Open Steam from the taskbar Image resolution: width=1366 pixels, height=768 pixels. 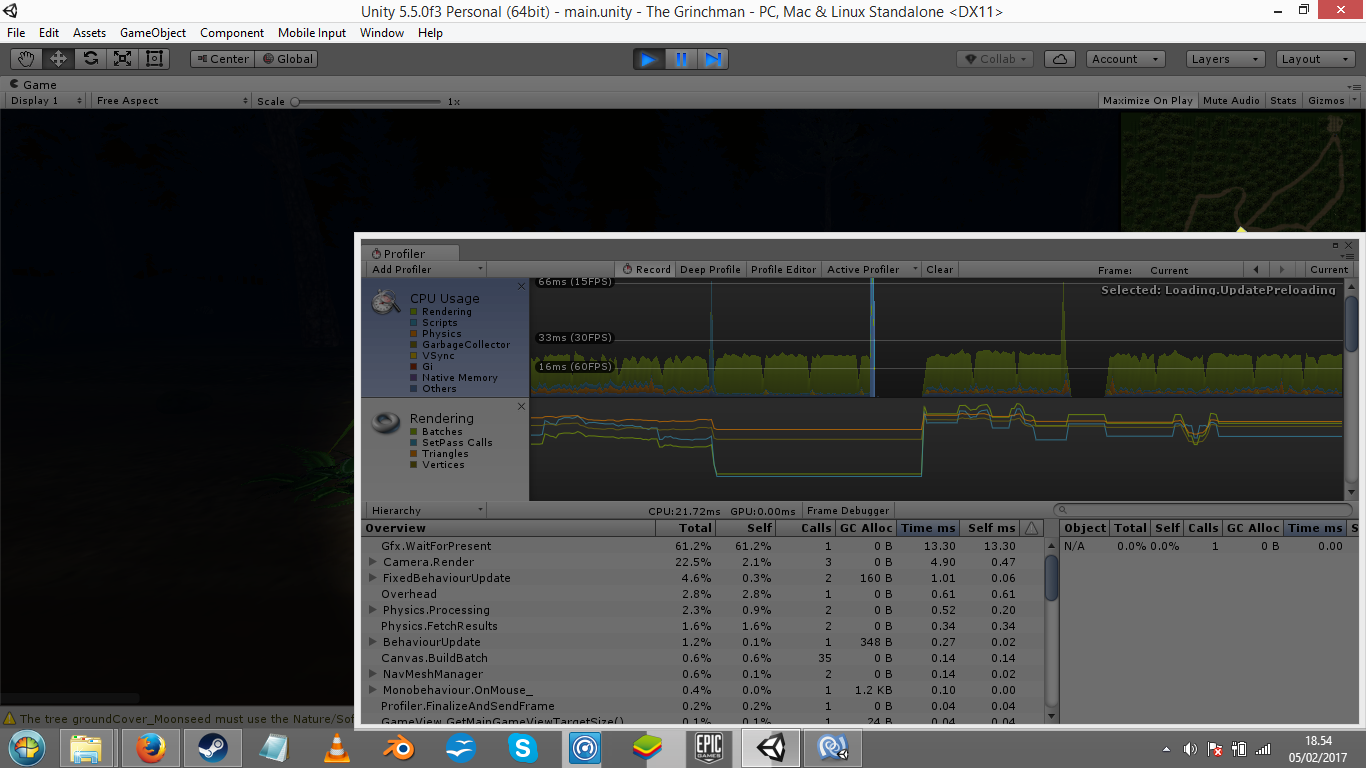(213, 747)
